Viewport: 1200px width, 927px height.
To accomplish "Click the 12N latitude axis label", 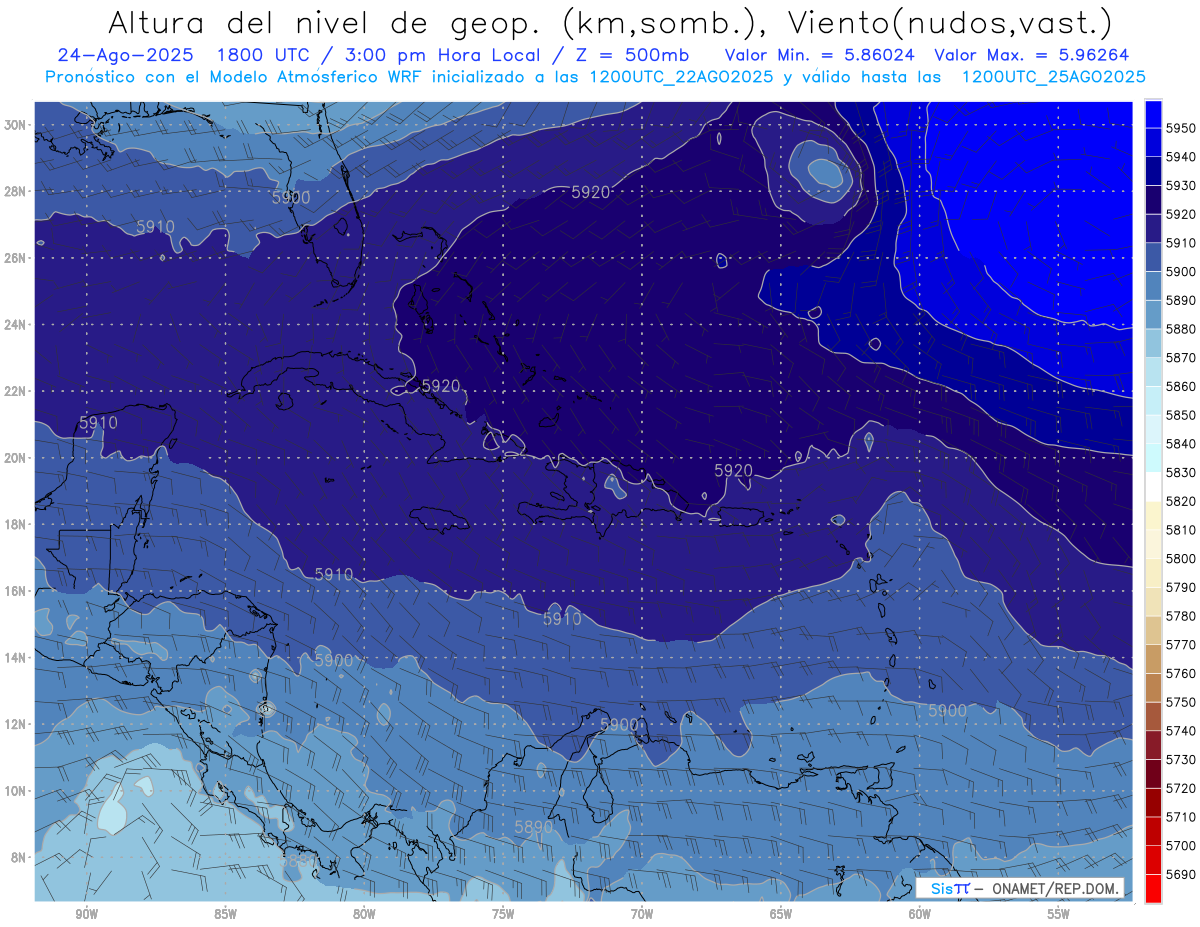I will coord(14,724).
